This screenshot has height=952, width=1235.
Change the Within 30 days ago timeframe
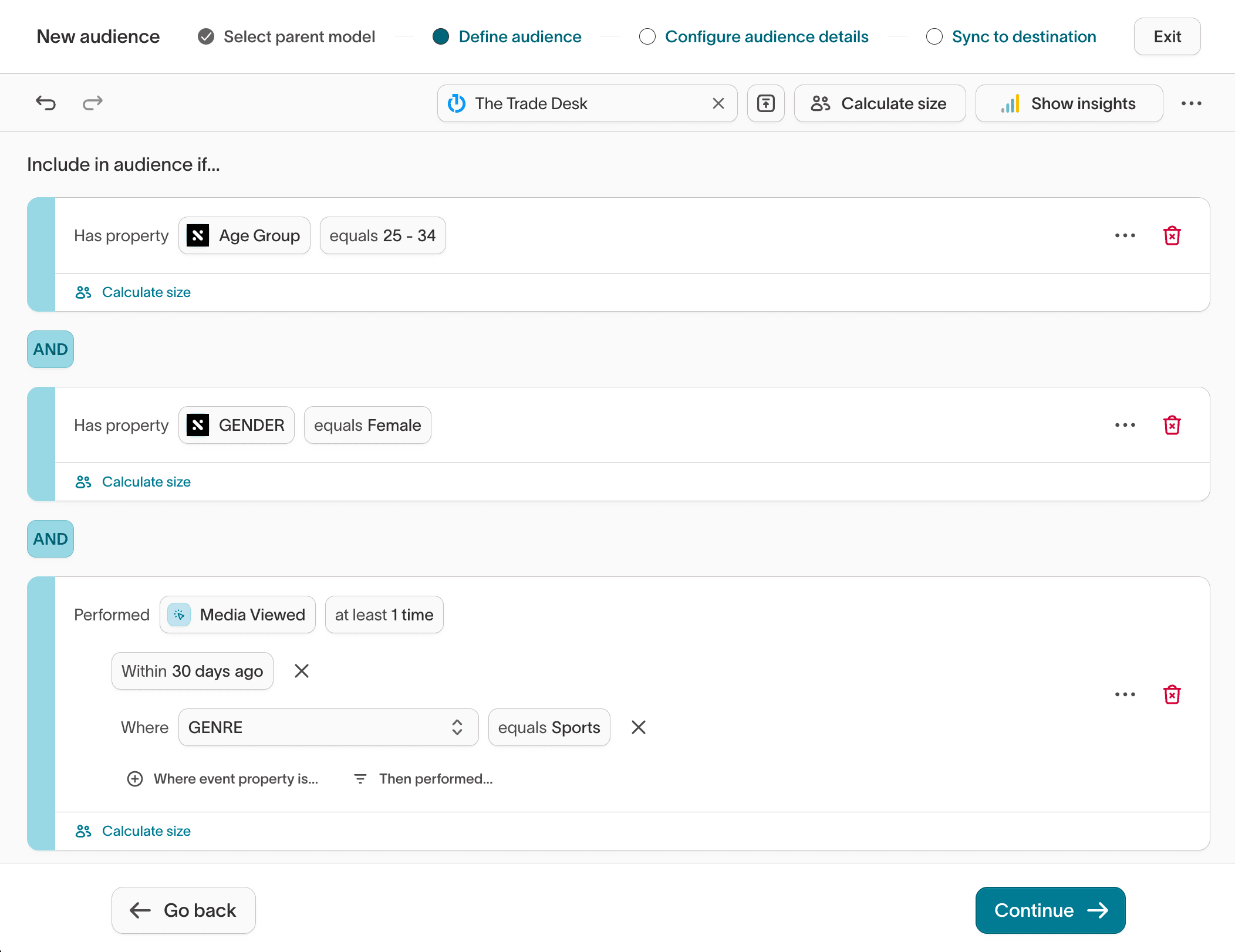point(192,671)
